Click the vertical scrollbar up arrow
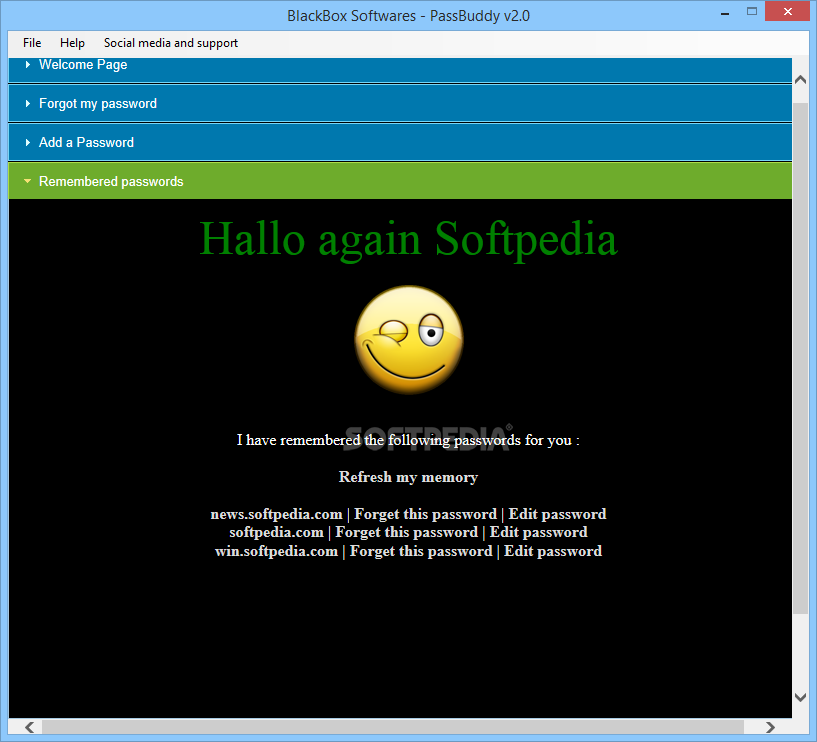 pos(800,80)
